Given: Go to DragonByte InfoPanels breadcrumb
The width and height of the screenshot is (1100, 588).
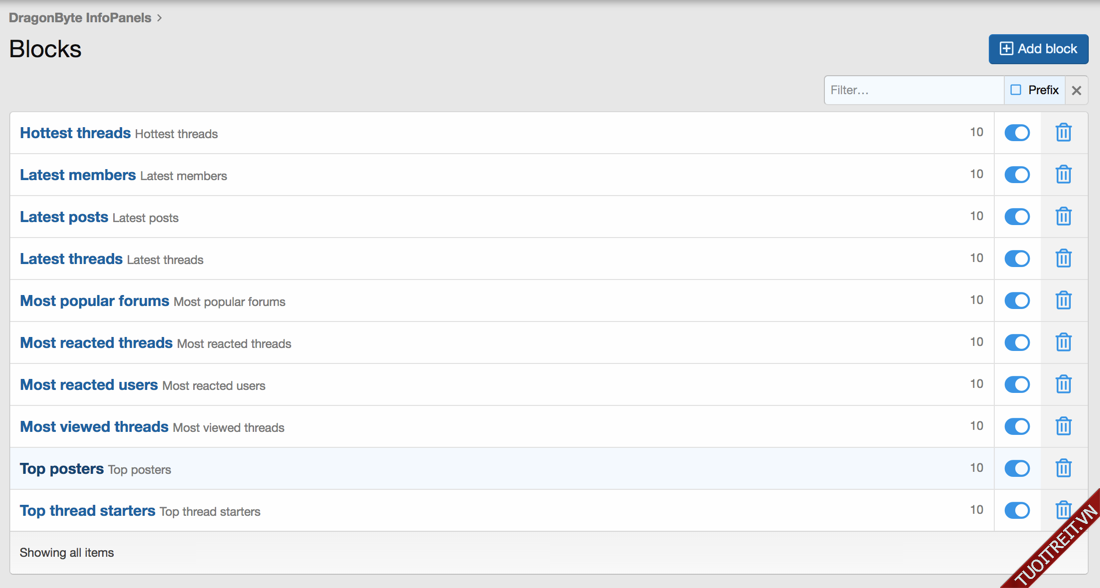Looking at the screenshot, I should coord(80,18).
